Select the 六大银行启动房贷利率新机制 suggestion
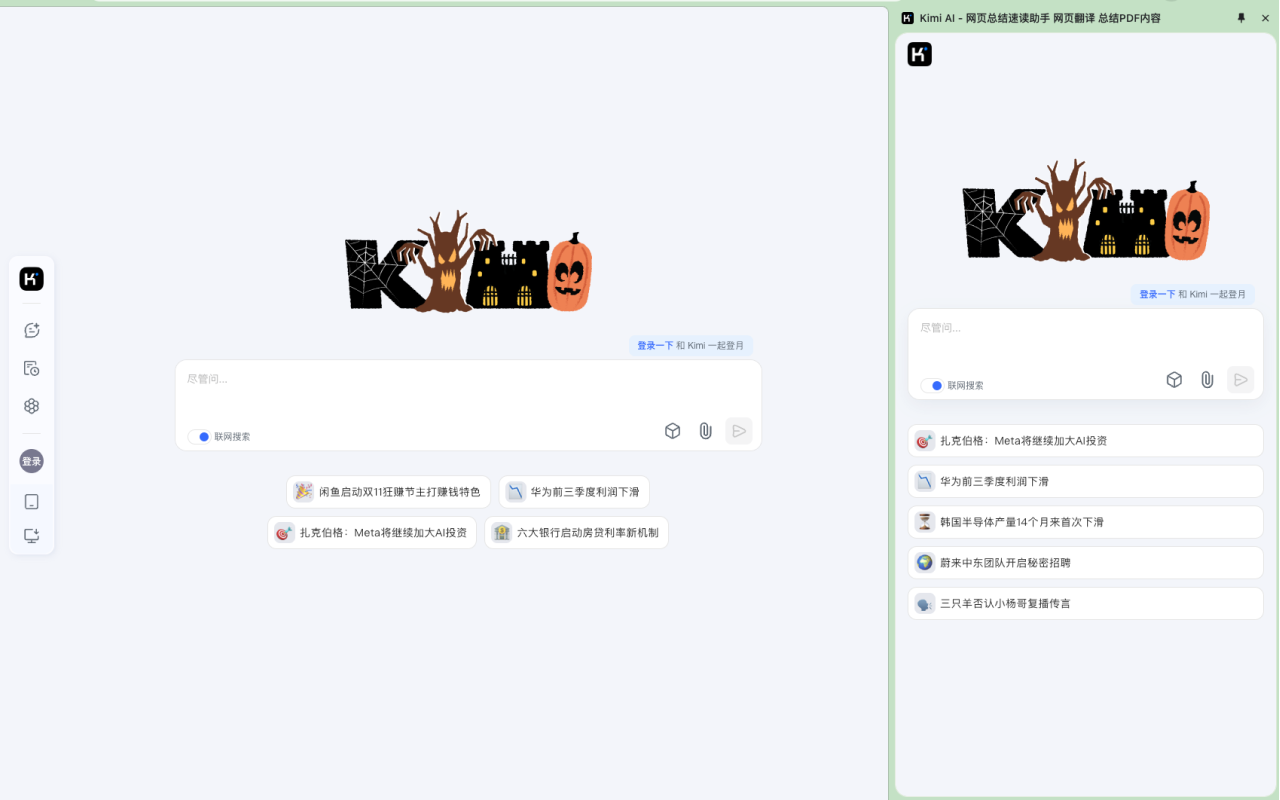This screenshot has width=1280, height=800. click(576, 533)
